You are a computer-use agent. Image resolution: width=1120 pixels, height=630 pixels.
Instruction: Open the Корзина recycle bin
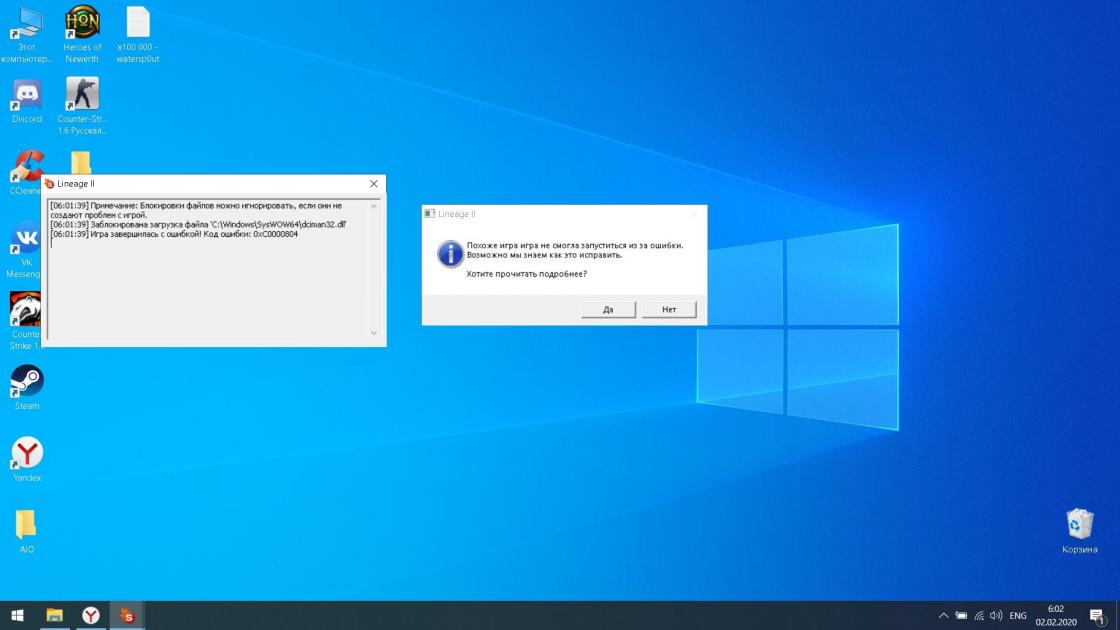[1080, 525]
